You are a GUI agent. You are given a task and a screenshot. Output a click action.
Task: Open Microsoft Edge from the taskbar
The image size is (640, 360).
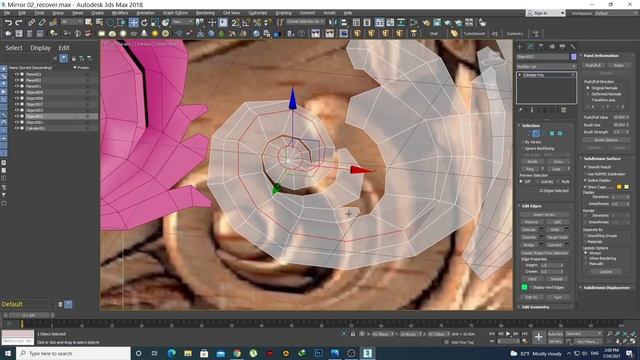click(171, 353)
